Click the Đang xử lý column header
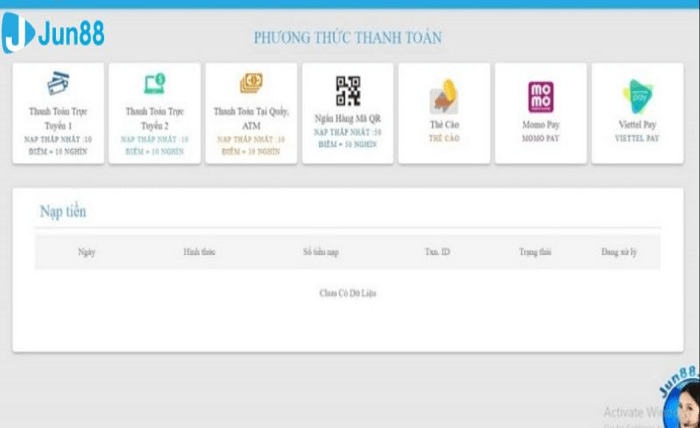 tap(619, 252)
